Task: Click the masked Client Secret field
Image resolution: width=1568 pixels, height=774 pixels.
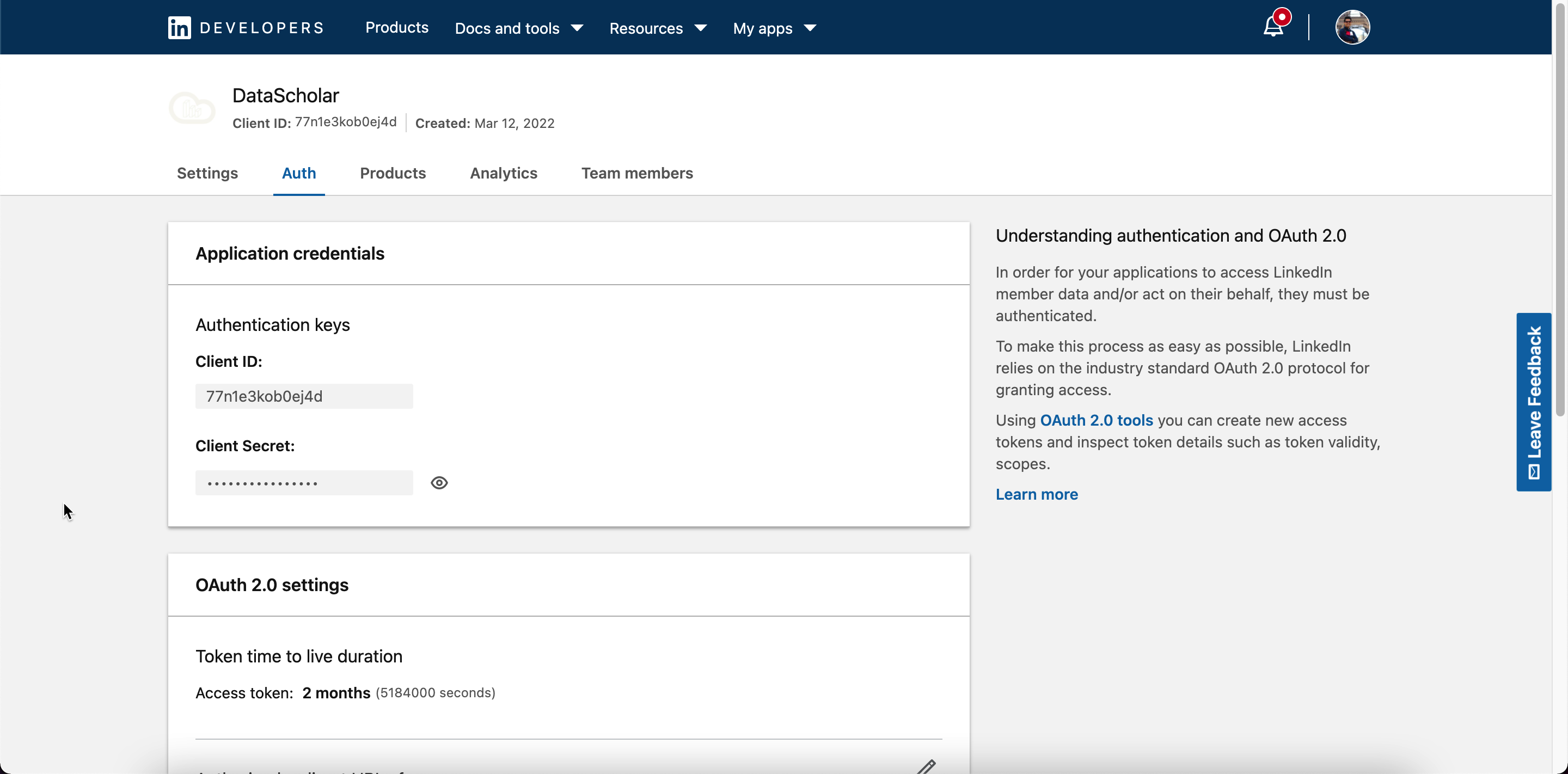Action: 304,483
